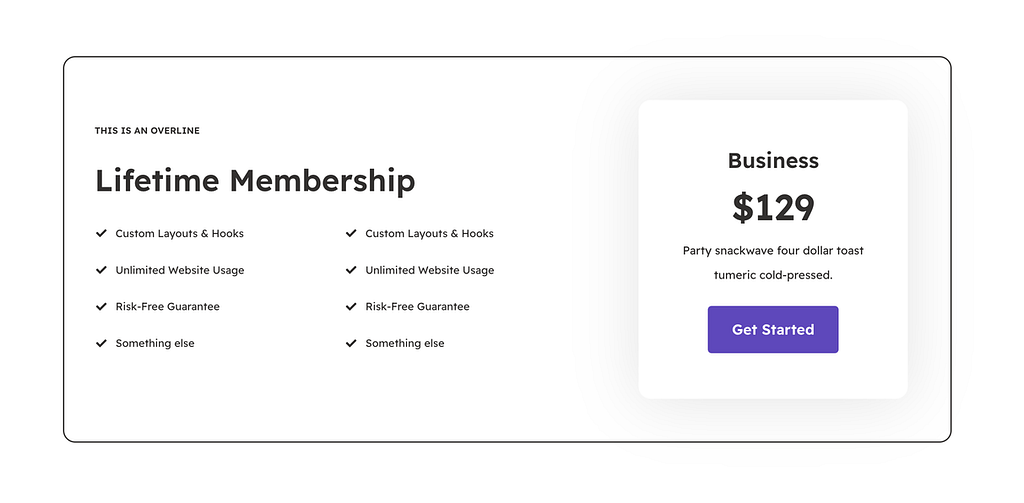The image size is (1024, 503).
Task: Click checkmark beside left column Unlimited Website Usage
Action: coord(101,269)
